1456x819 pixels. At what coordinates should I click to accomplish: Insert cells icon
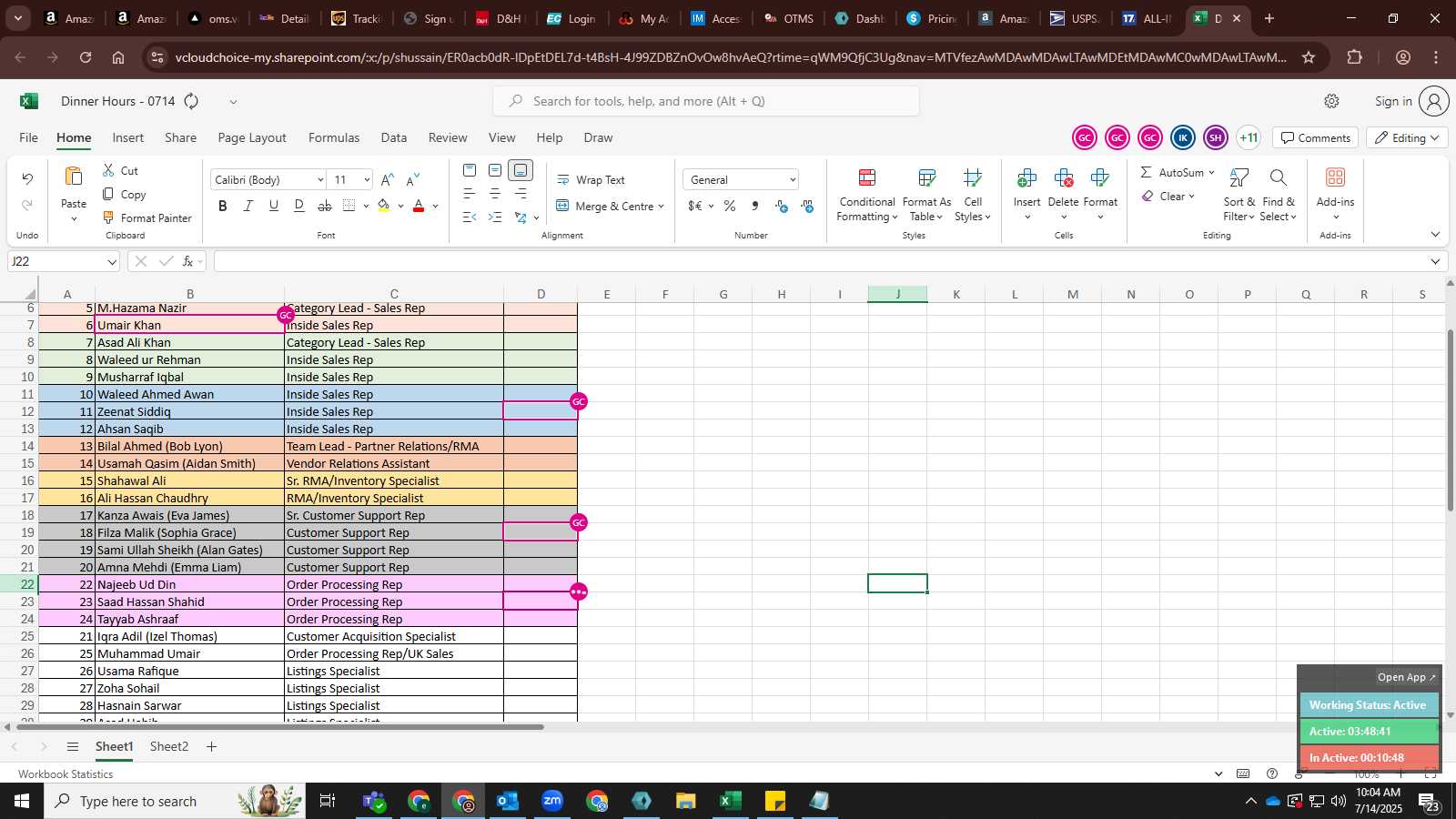1027,177
